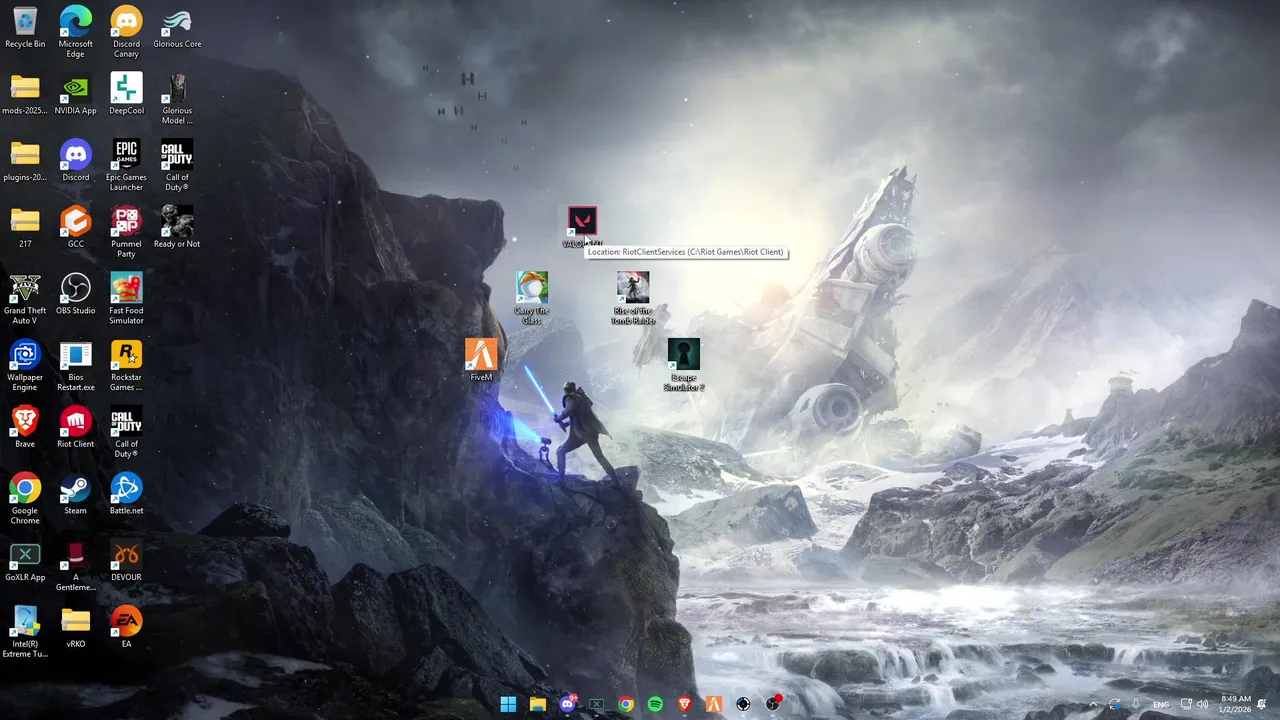Select the OBS Studio desktop shortcut
1280x720 pixels.
coord(76,294)
